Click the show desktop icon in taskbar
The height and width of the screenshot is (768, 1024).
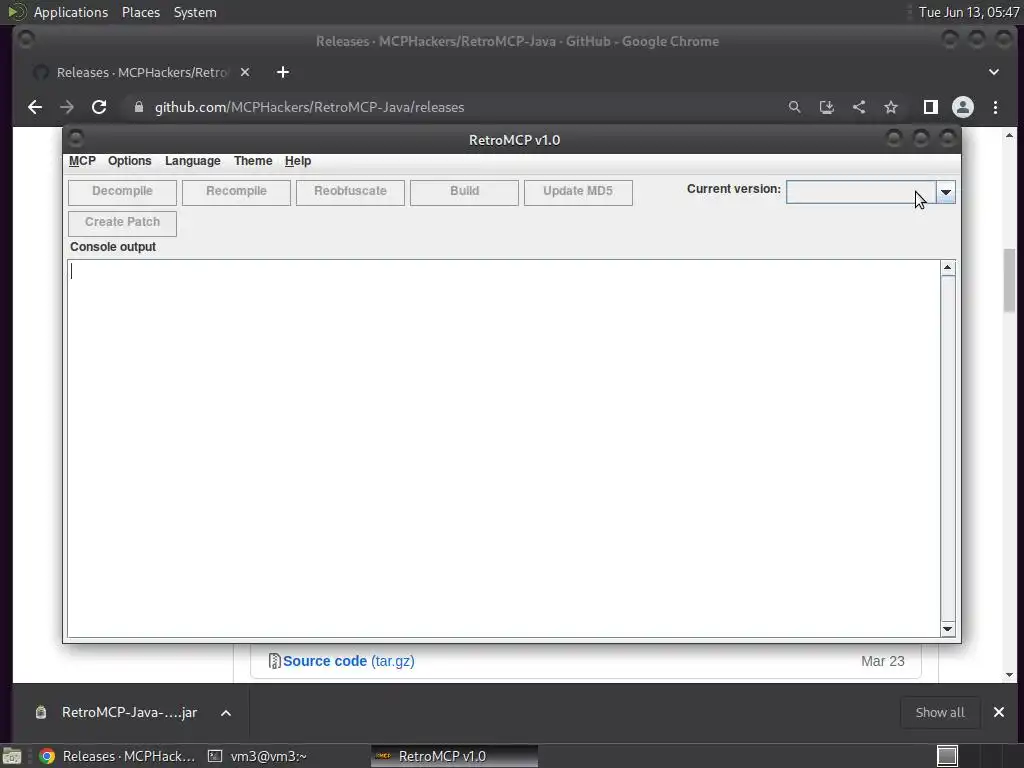[12, 756]
